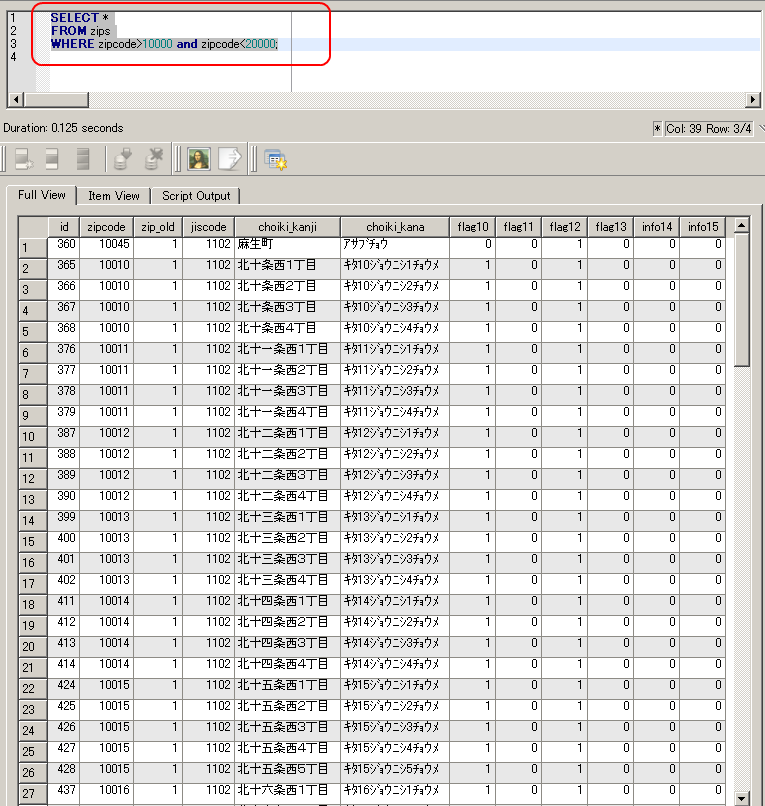Click the zipcode column header
This screenshot has height=806, width=765.
tap(106, 227)
